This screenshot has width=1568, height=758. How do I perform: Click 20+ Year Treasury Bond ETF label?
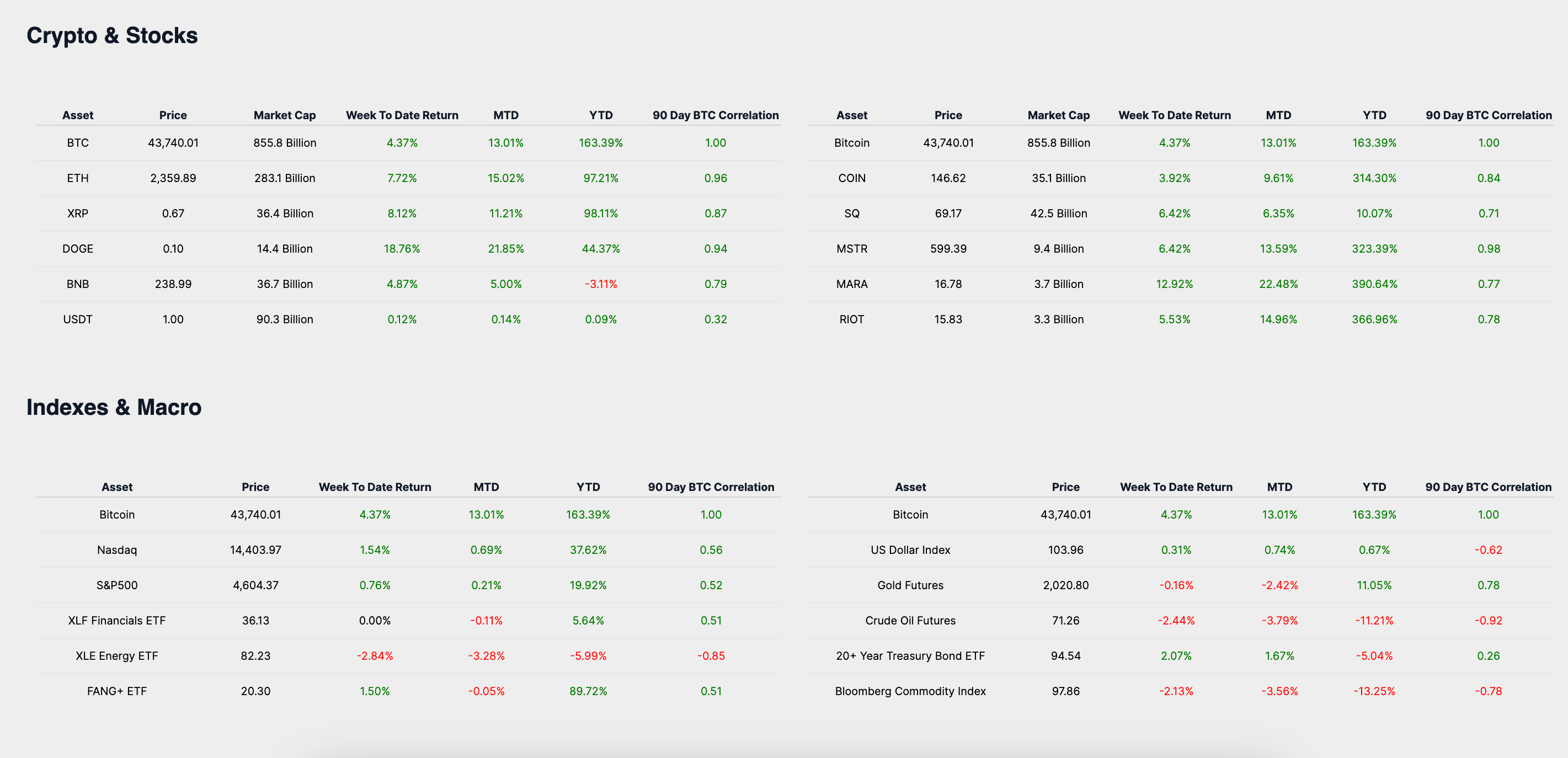(910, 656)
